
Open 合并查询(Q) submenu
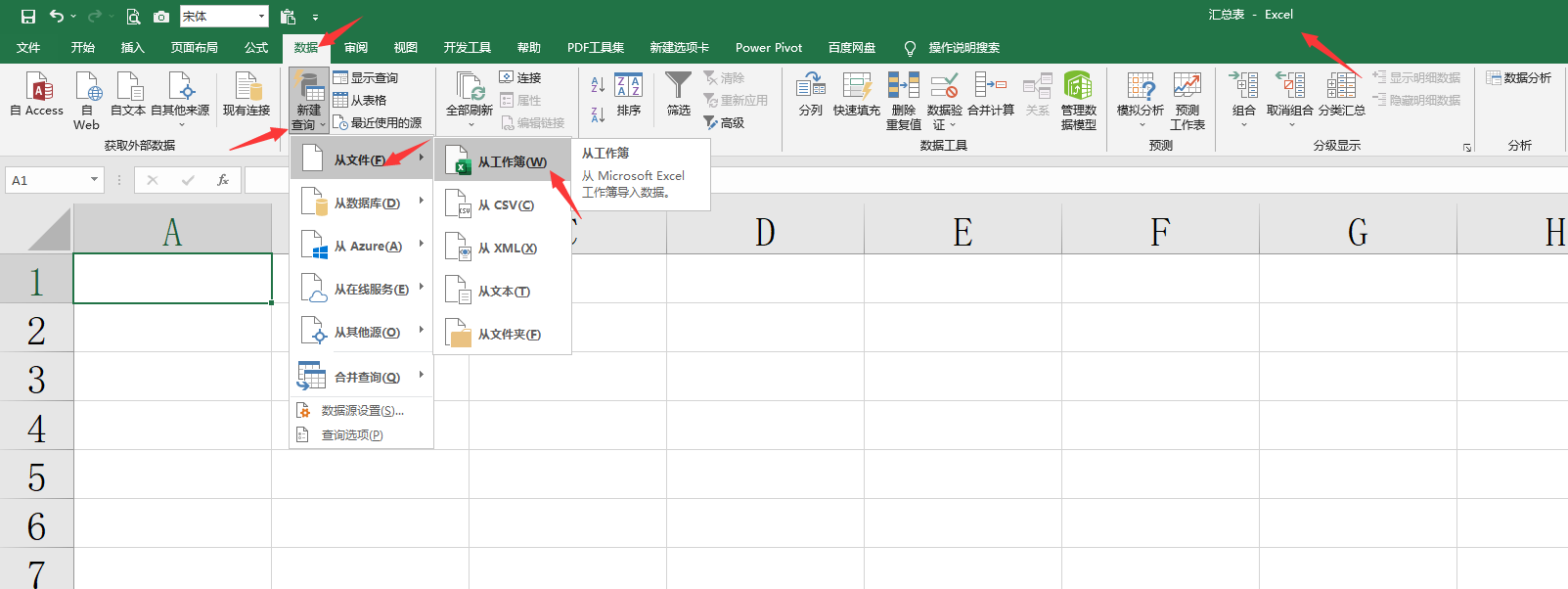pos(362,377)
